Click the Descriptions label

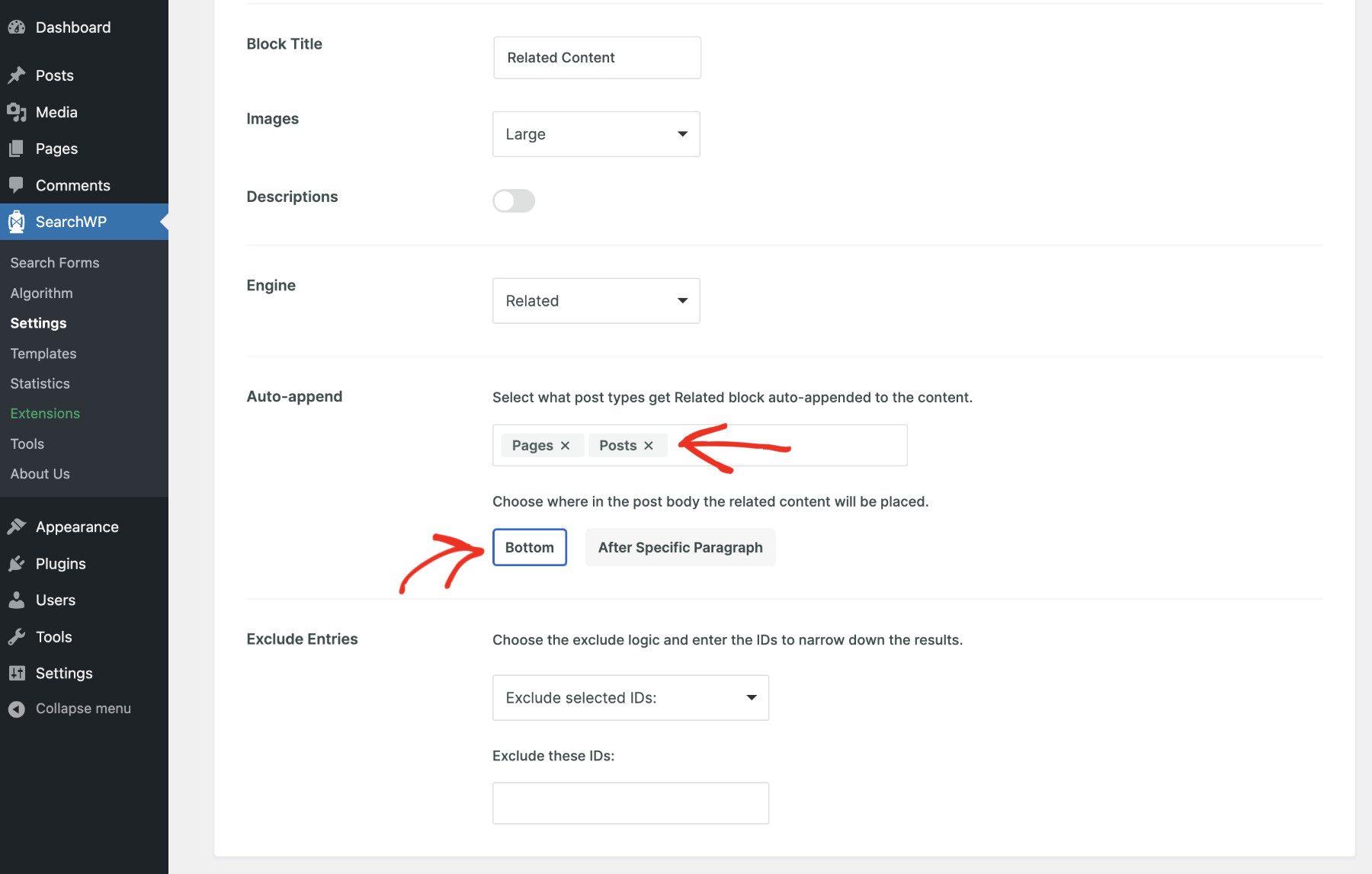point(292,197)
